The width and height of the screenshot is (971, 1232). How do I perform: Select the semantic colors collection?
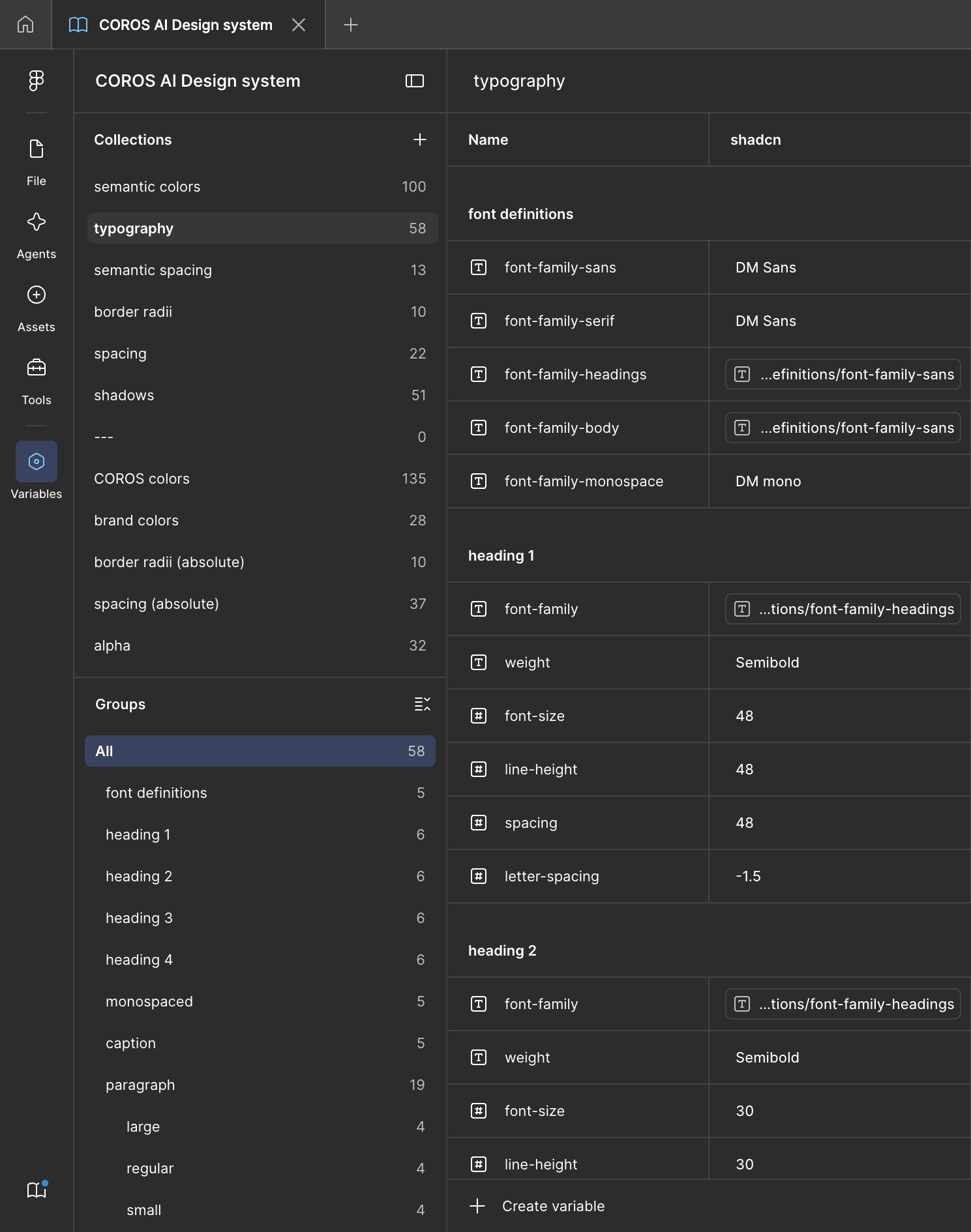pos(262,186)
